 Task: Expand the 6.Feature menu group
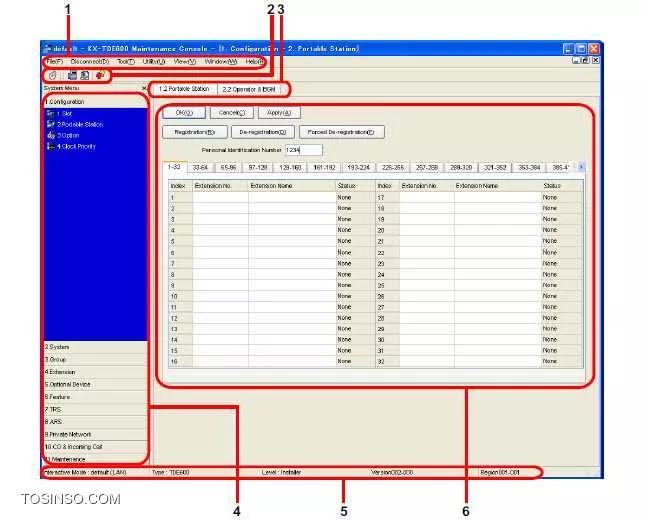click(x=95, y=397)
